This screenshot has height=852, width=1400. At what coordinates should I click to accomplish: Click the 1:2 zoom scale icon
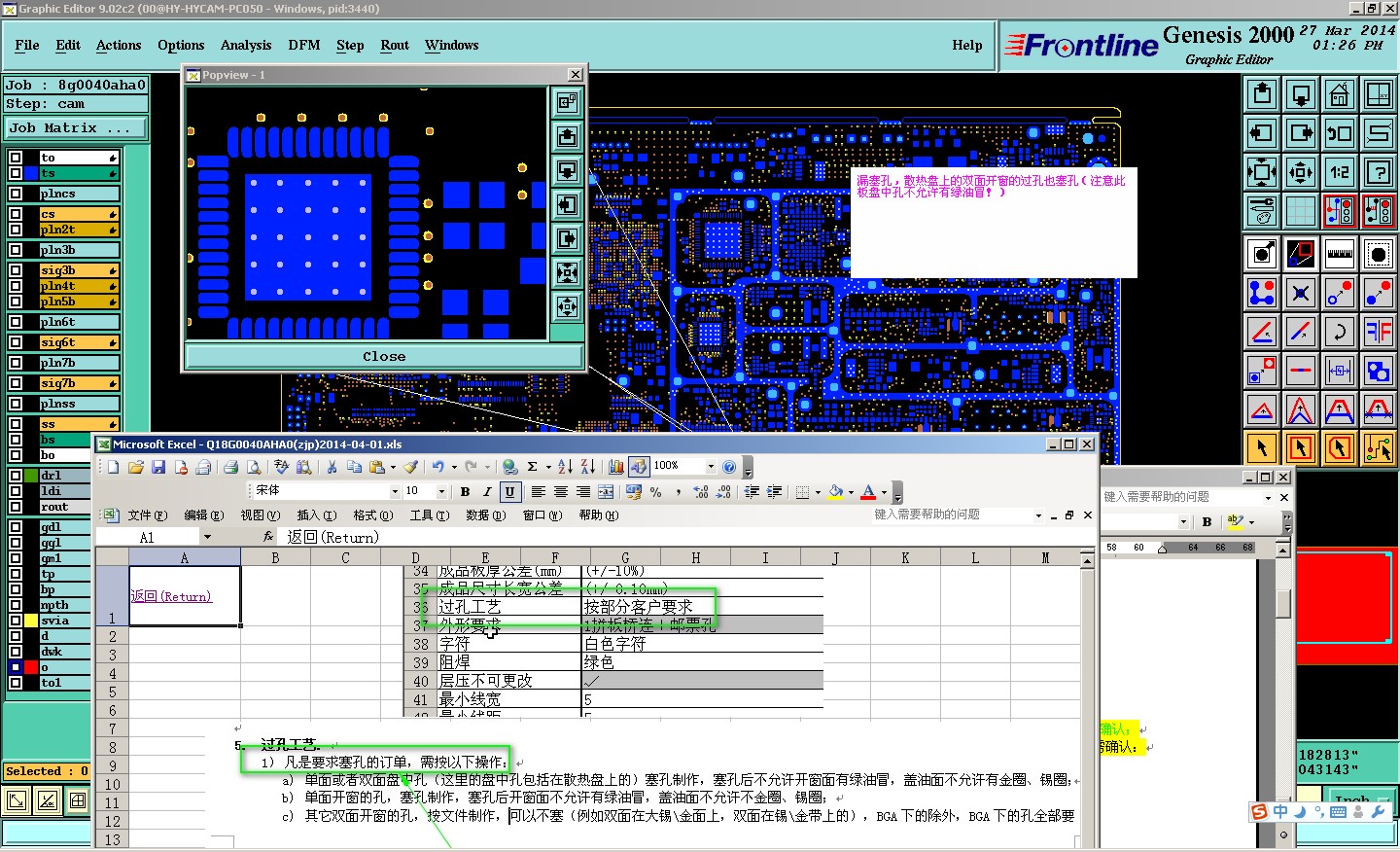(1340, 172)
